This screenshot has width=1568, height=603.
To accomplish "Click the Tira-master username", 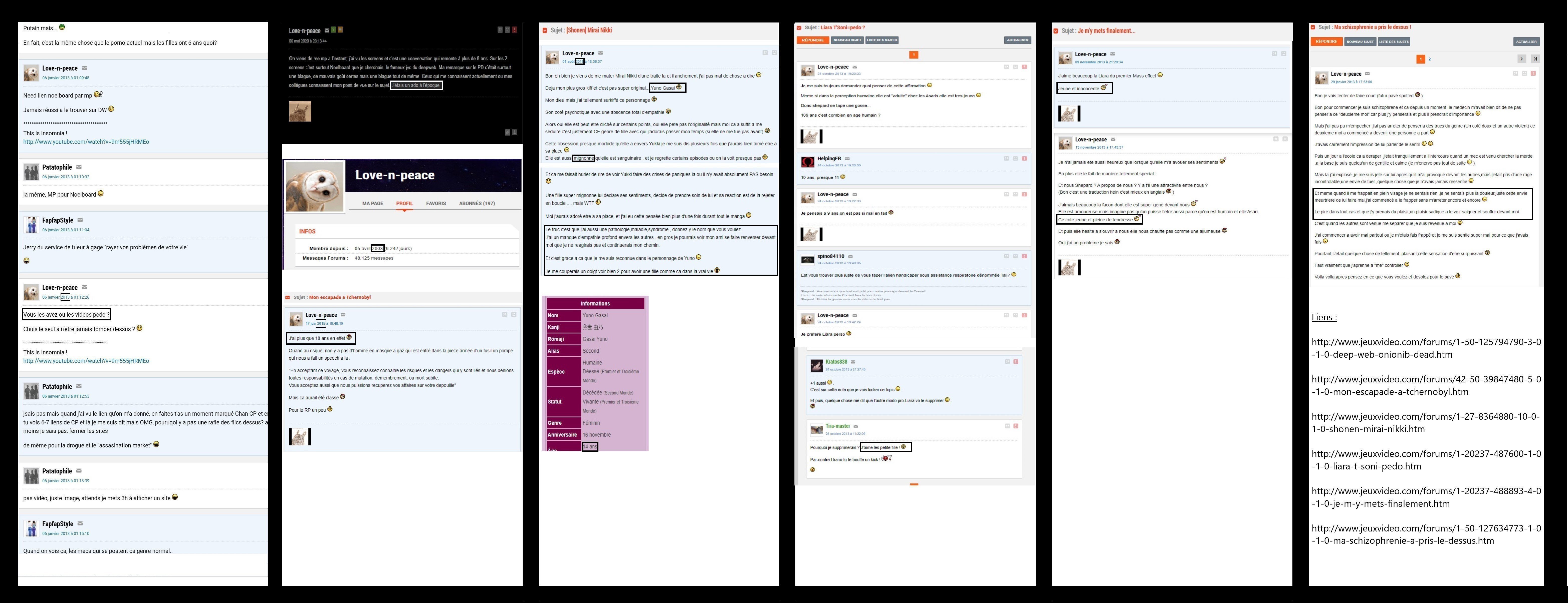I will coord(838,426).
